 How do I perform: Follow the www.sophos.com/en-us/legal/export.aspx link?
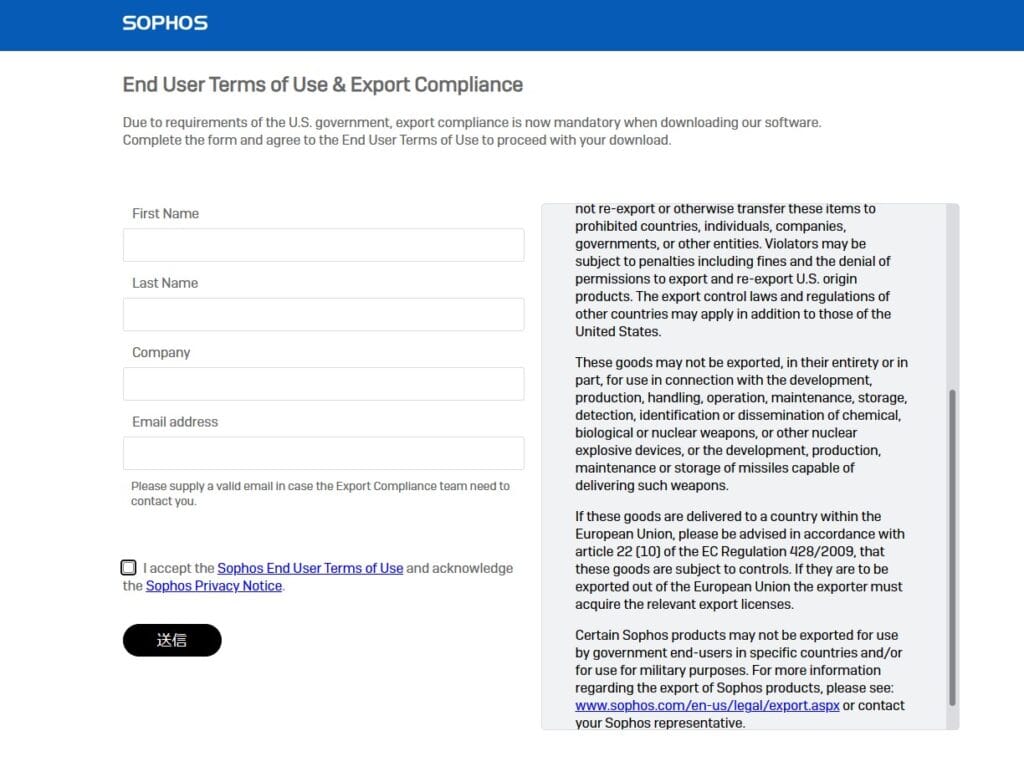click(x=707, y=705)
